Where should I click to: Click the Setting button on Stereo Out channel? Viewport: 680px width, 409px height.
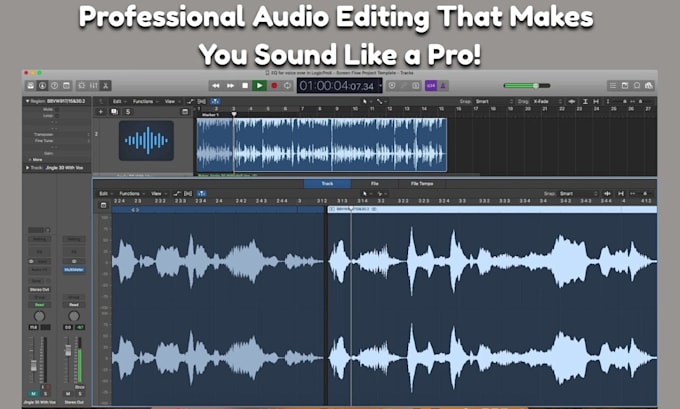[74, 239]
